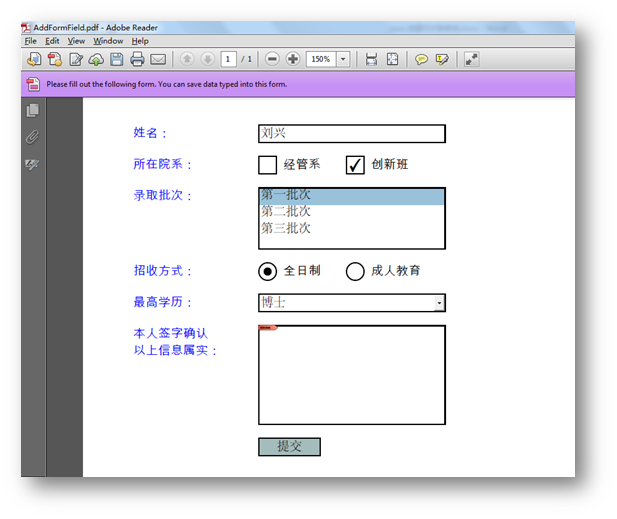This screenshot has height=519, width=617.
Task: Select 第二批次 in the list box
Action: tap(352, 211)
